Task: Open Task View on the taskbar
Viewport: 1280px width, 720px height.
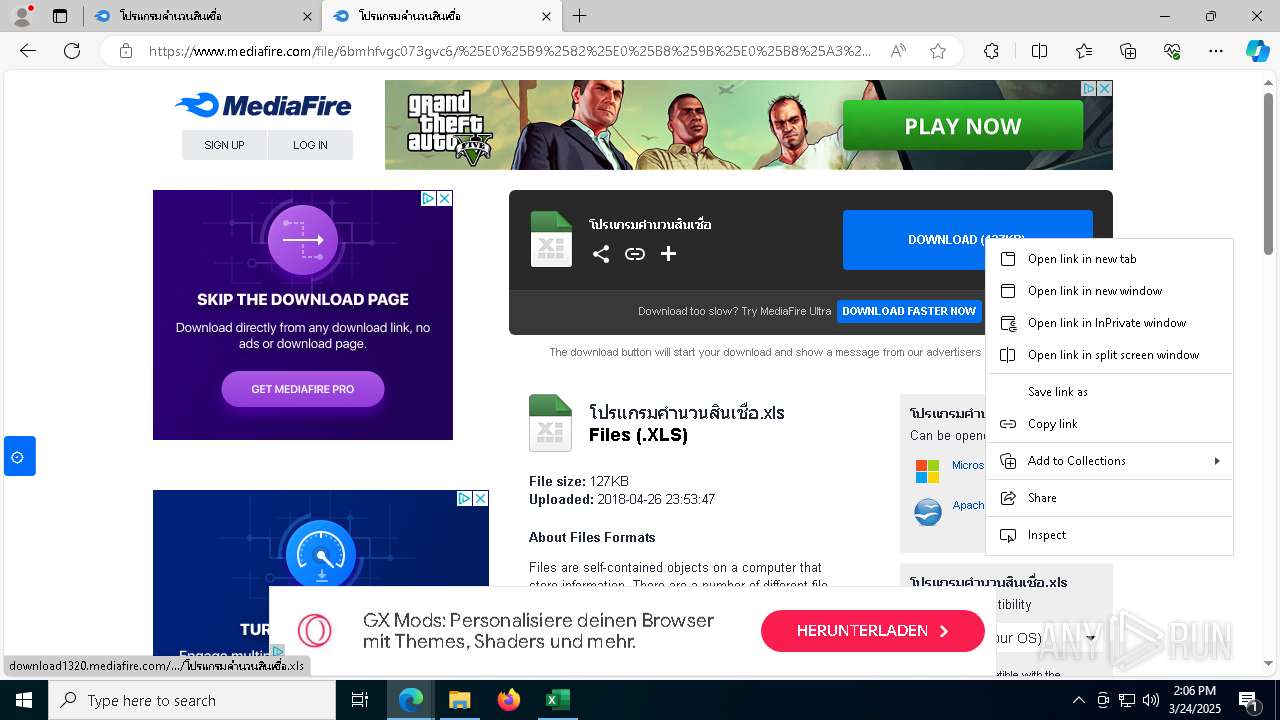Action: coord(360,700)
